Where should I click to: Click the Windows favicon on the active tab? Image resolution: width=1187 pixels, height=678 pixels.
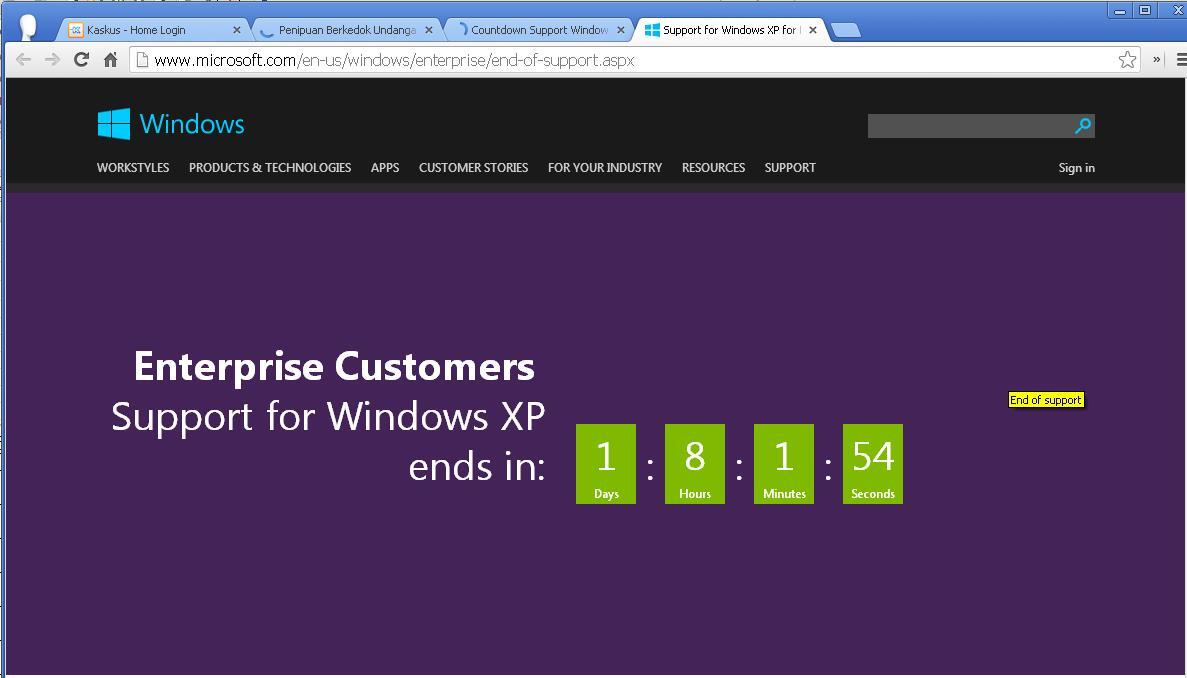pyautogui.click(x=652, y=30)
